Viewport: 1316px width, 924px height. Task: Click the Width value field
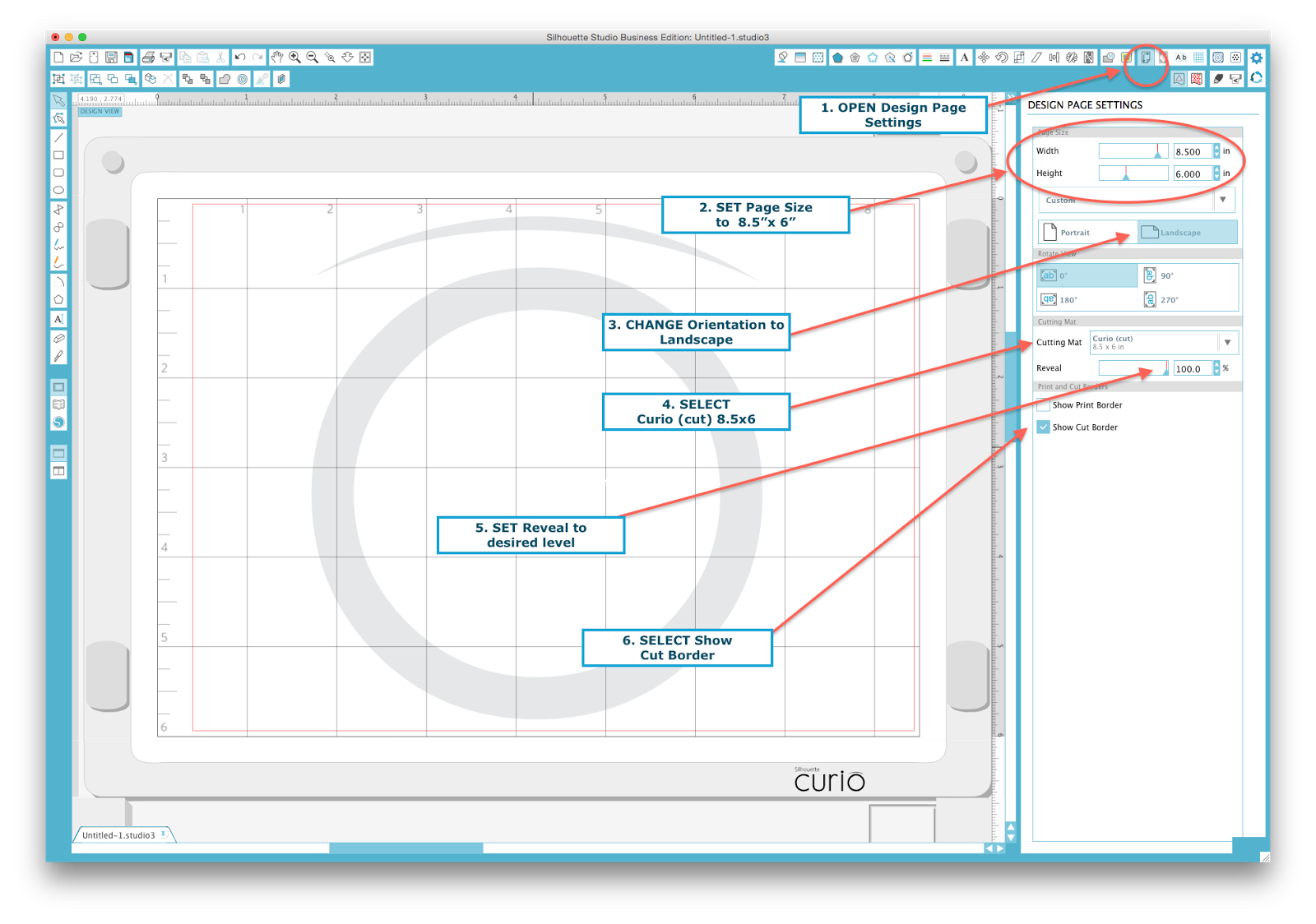pyautogui.click(x=1192, y=151)
